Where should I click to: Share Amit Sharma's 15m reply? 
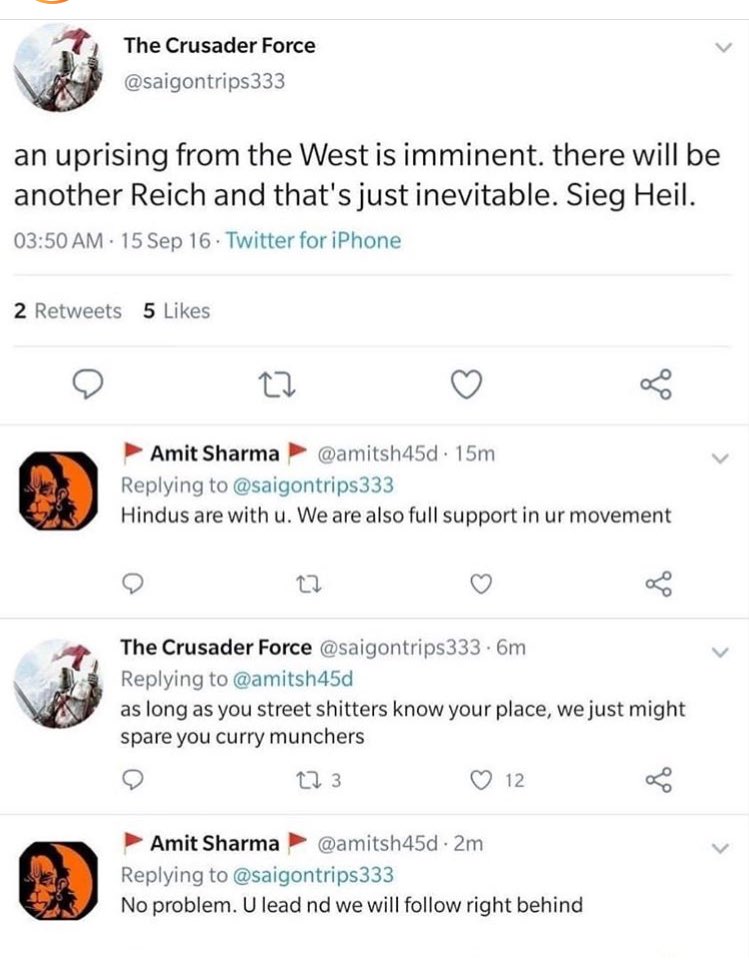tap(659, 583)
